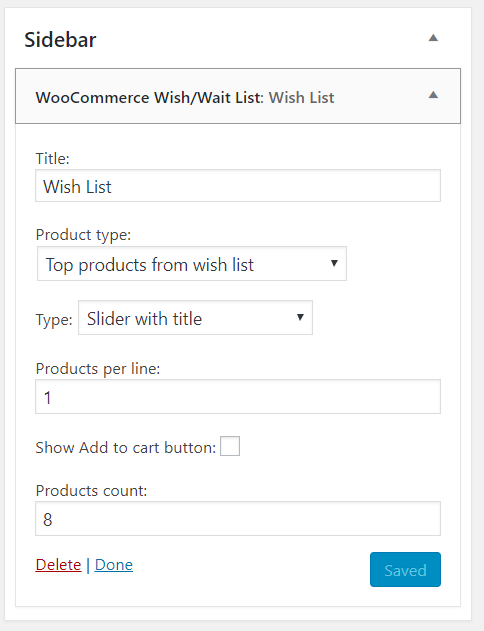Click the Product type label
This screenshot has height=631, width=484.
pos(83,235)
